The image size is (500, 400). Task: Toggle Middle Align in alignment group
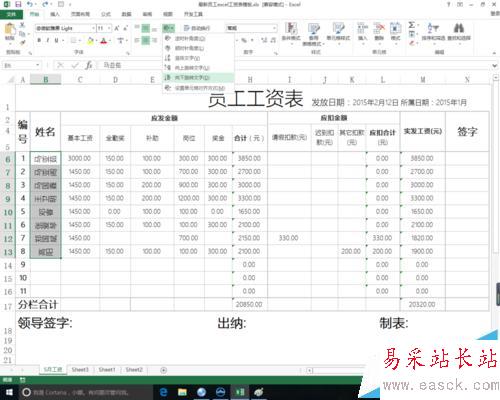tap(146, 29)
